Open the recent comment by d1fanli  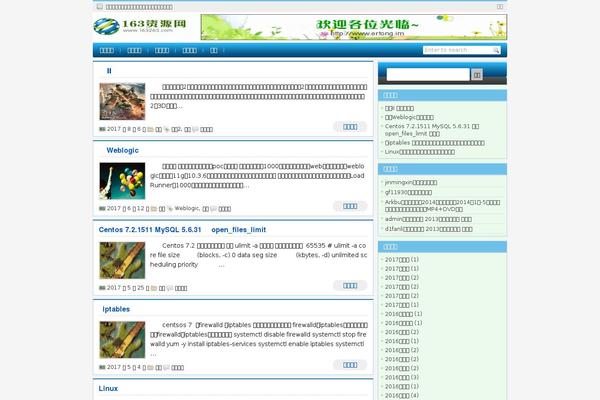click(x=429, y=229)
